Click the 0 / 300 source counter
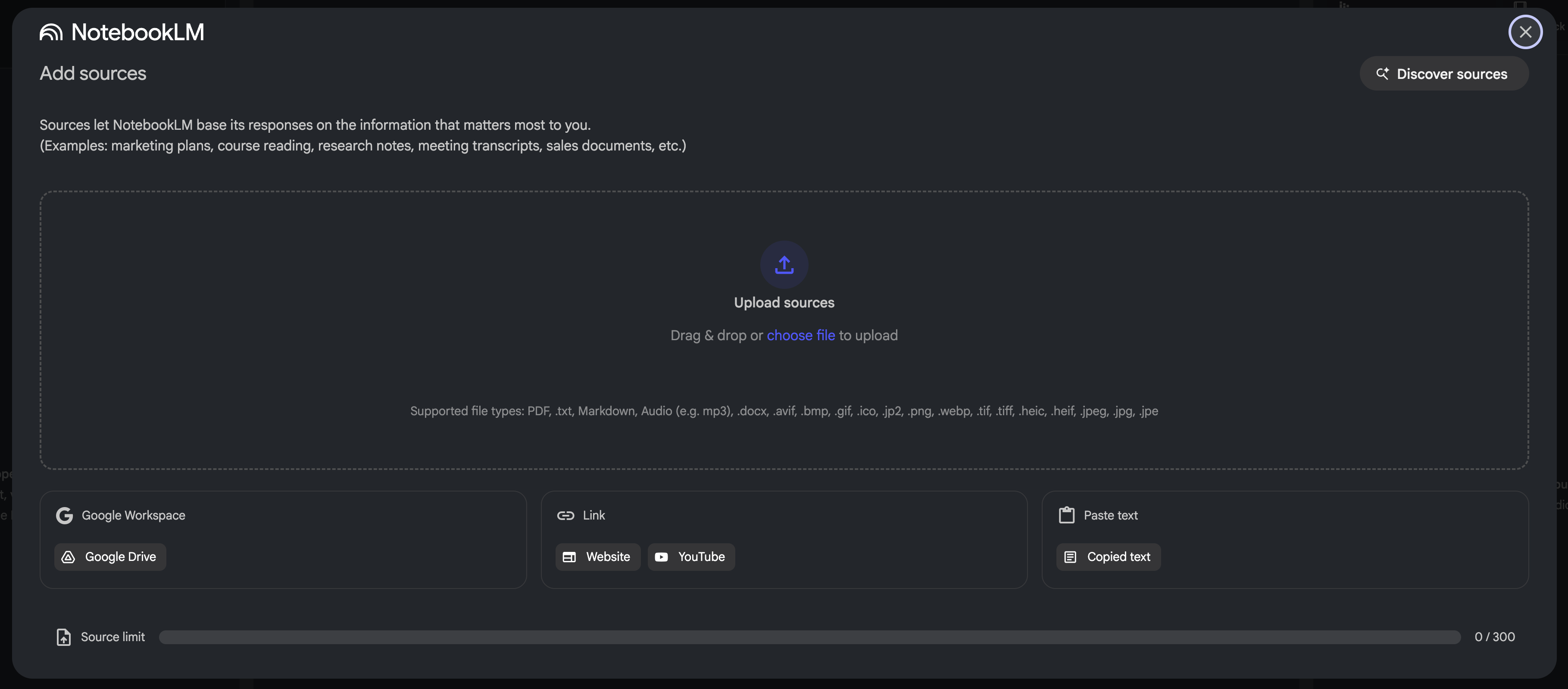 pos(1494,637)
